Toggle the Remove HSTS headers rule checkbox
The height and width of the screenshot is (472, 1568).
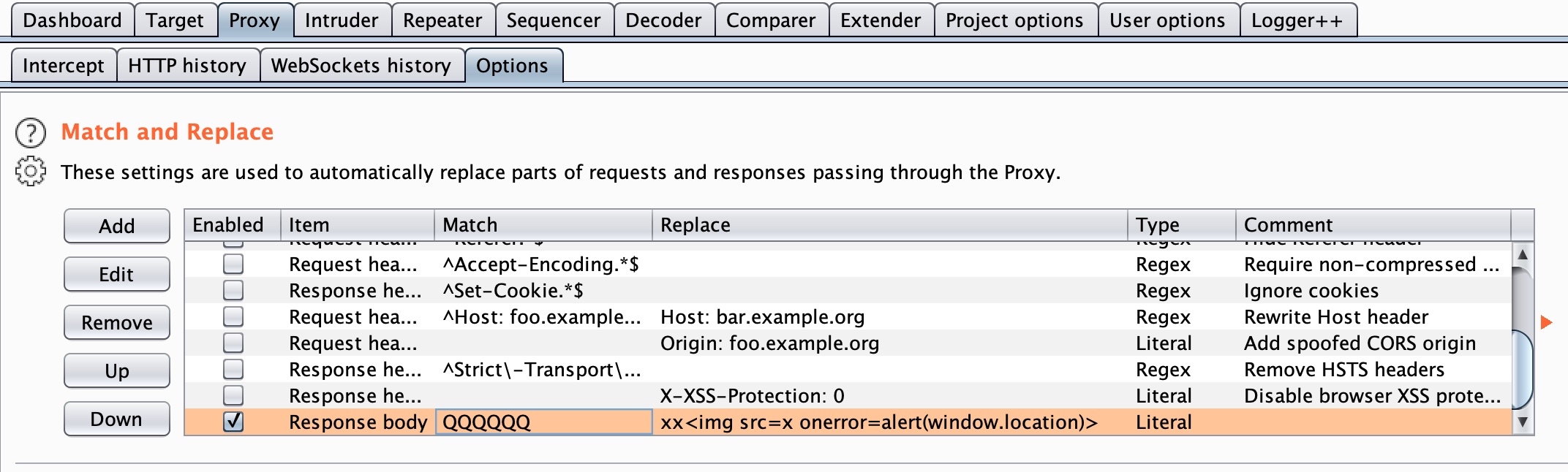(x=233, y=369)
